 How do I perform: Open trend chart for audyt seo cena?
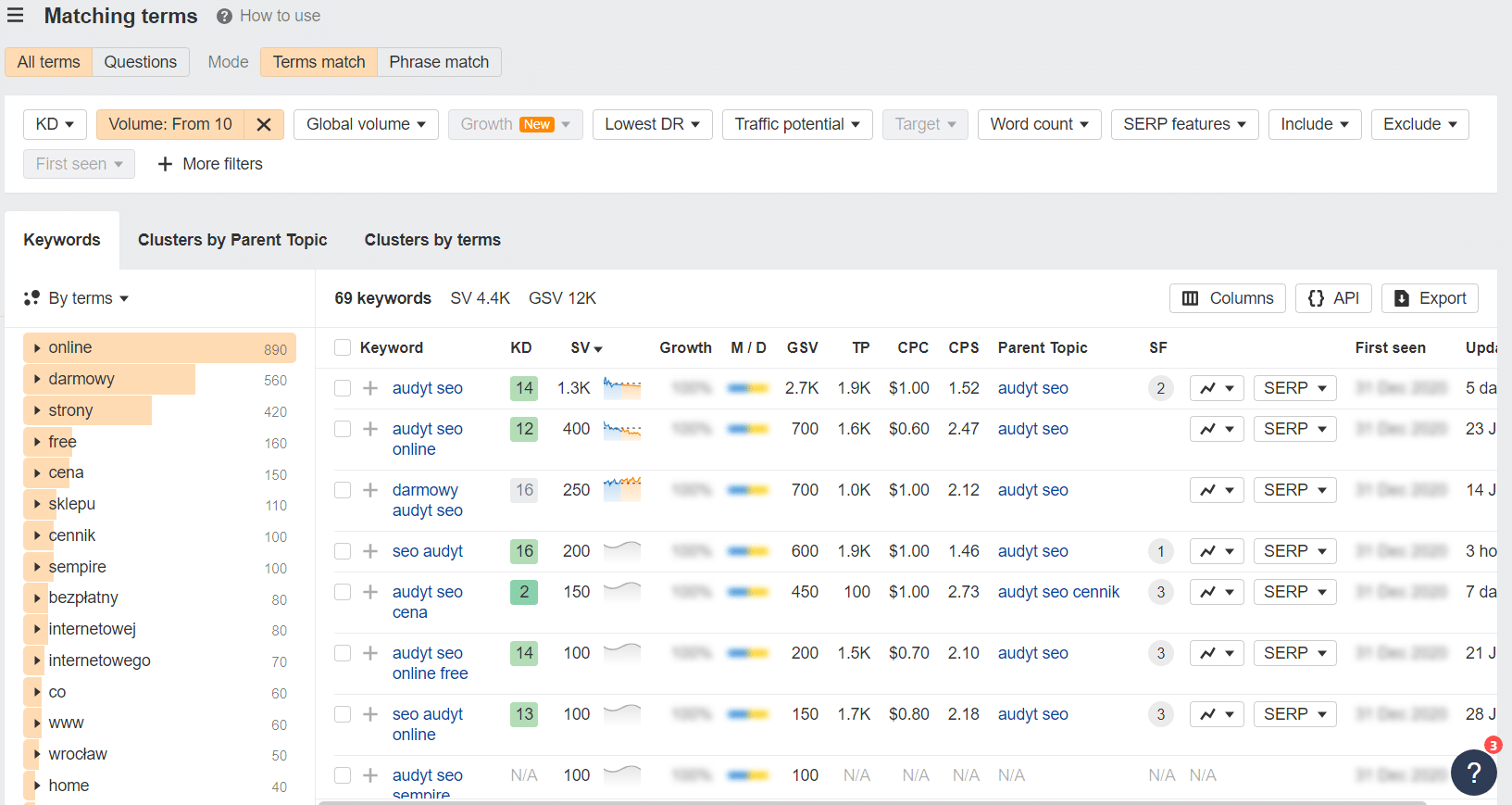[x=1217, y=592]
